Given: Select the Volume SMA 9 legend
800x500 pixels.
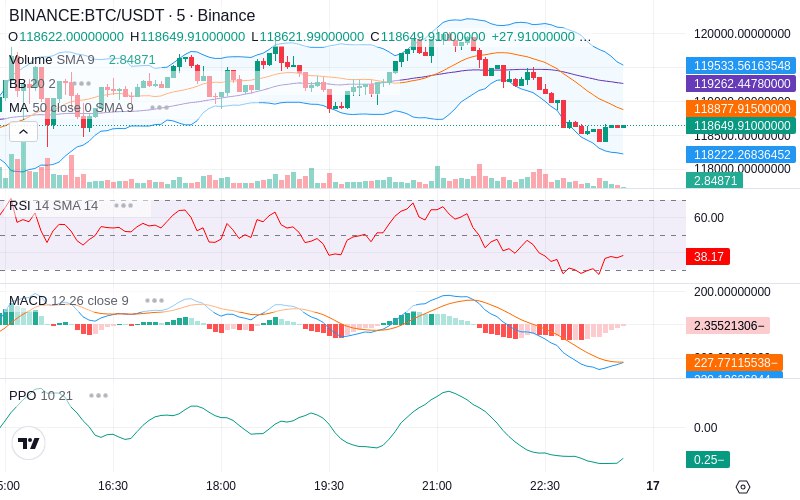Looking at the screenshot, I should click(52, 60).
